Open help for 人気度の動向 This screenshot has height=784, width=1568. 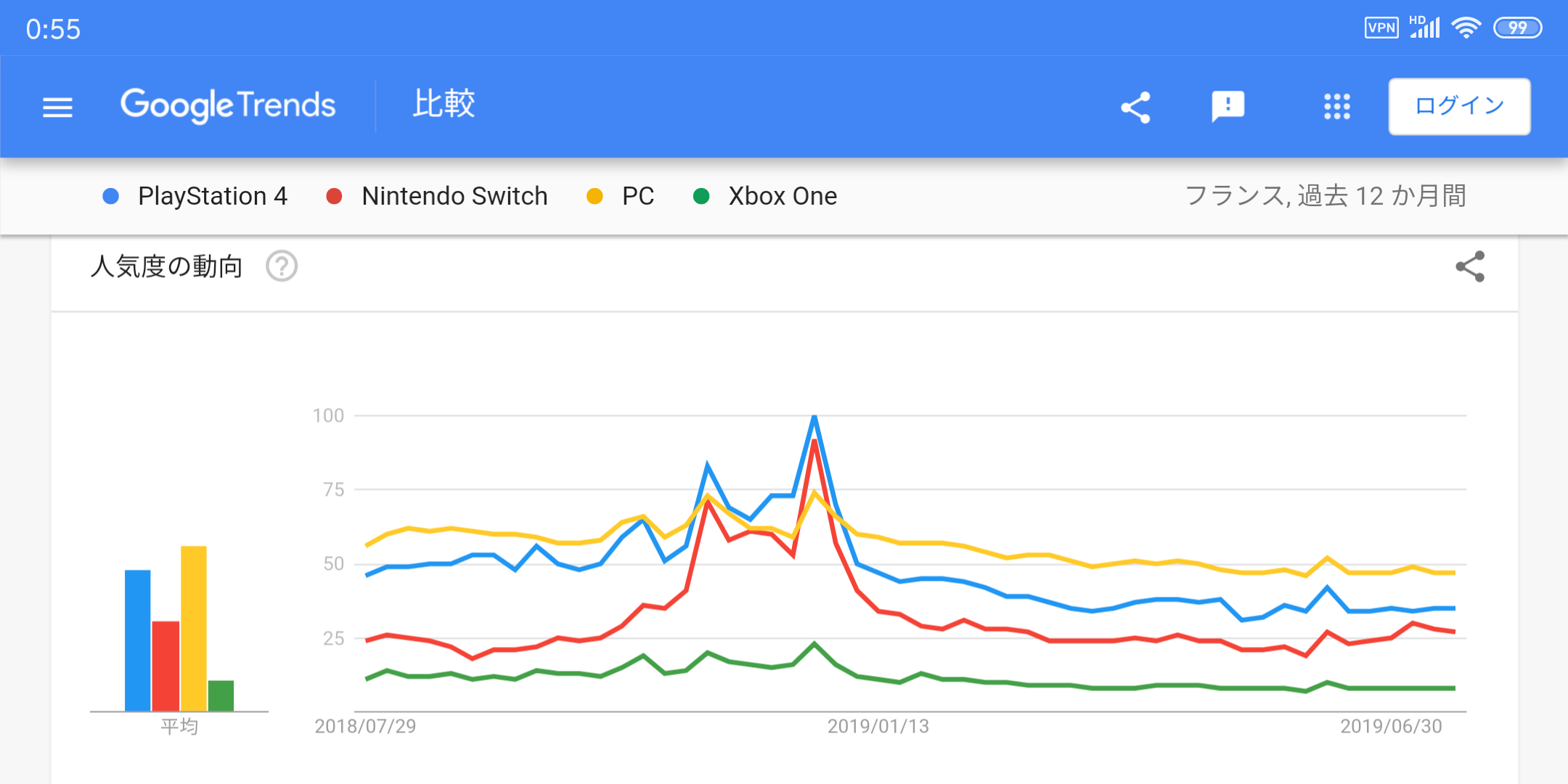(282, 266)
